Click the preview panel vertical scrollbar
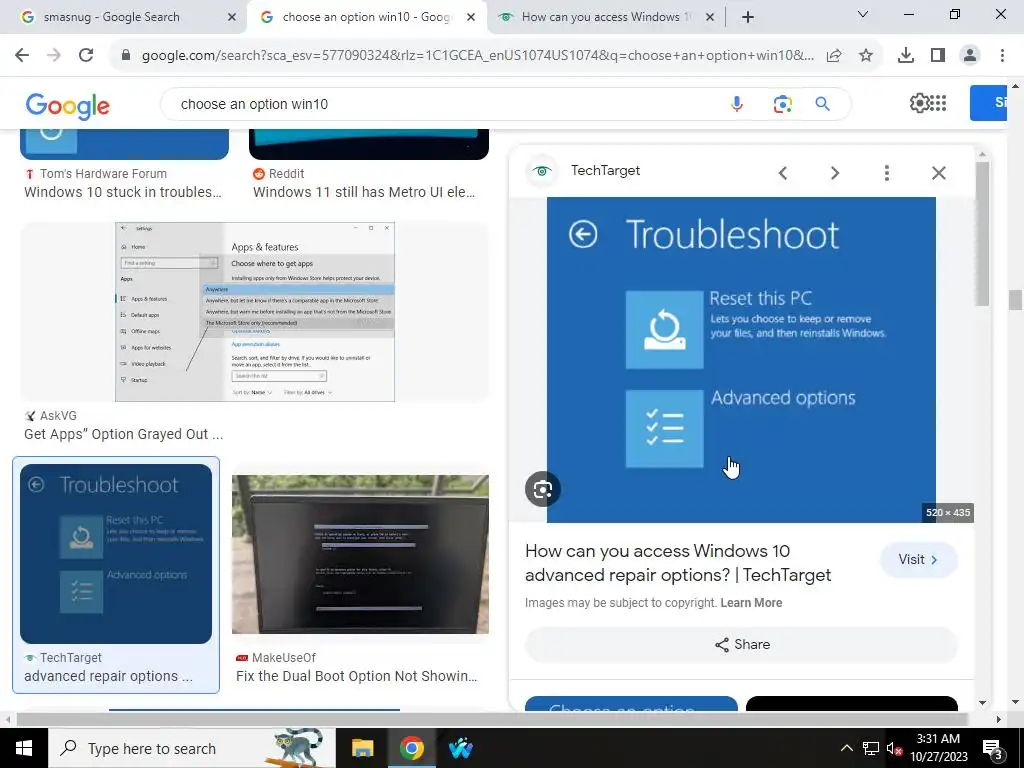Image resolution: width=1024 pixels, height=768 pixels. tap(982, 233)
